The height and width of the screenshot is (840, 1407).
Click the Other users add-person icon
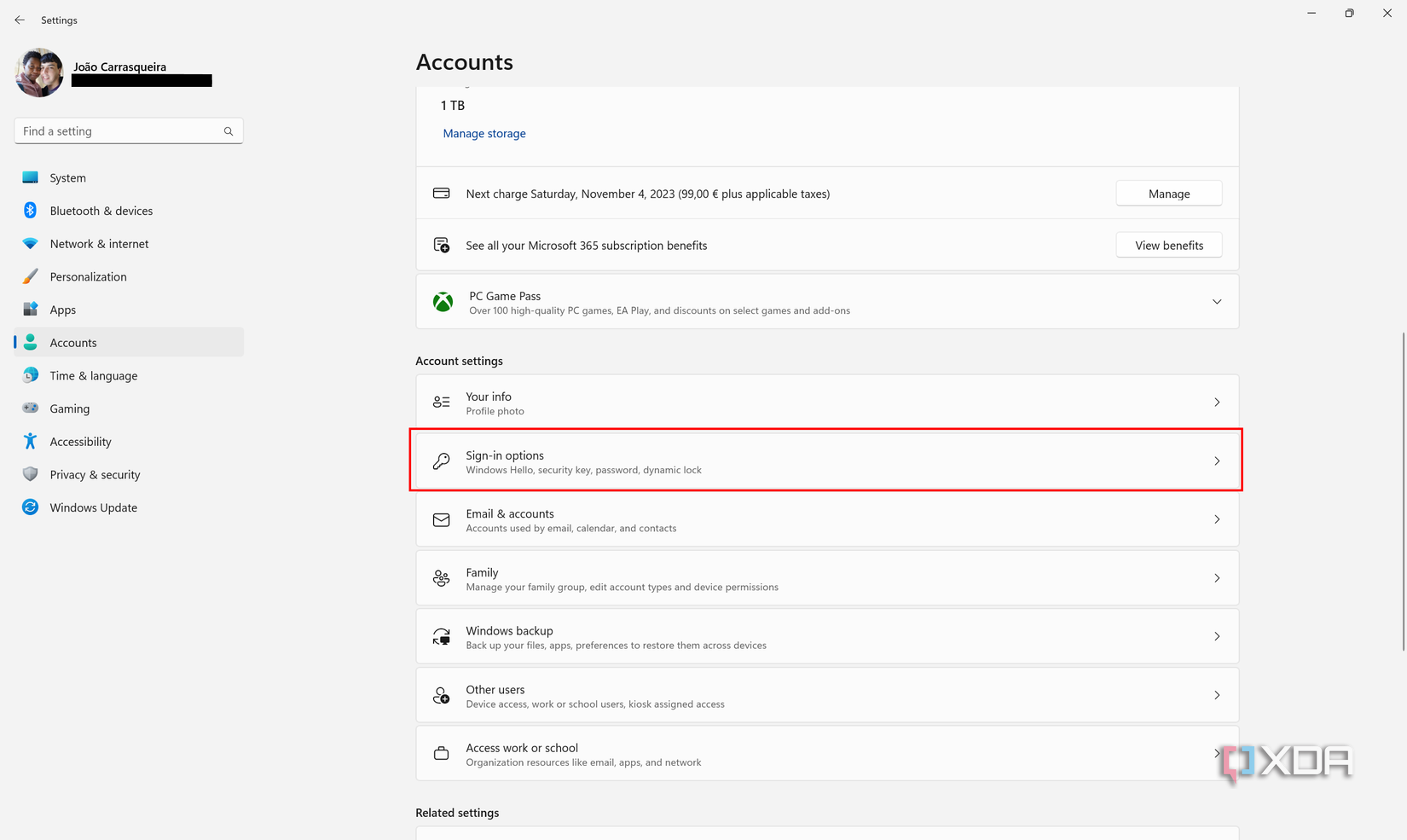point(441,696)
